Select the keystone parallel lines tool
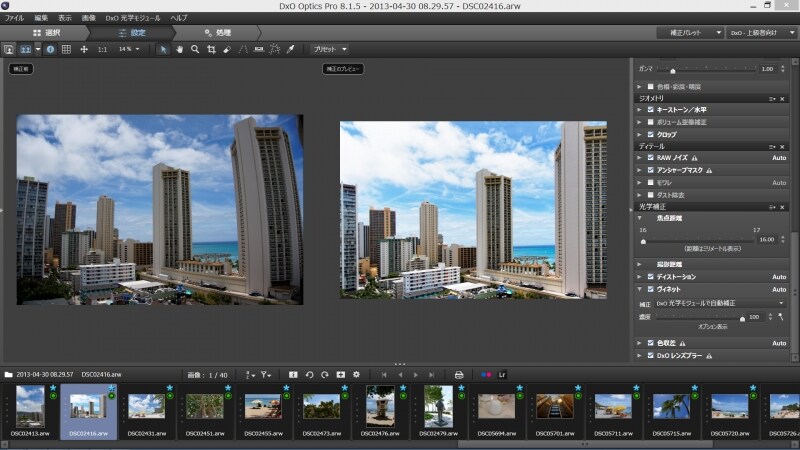 (x=243, y=49)
